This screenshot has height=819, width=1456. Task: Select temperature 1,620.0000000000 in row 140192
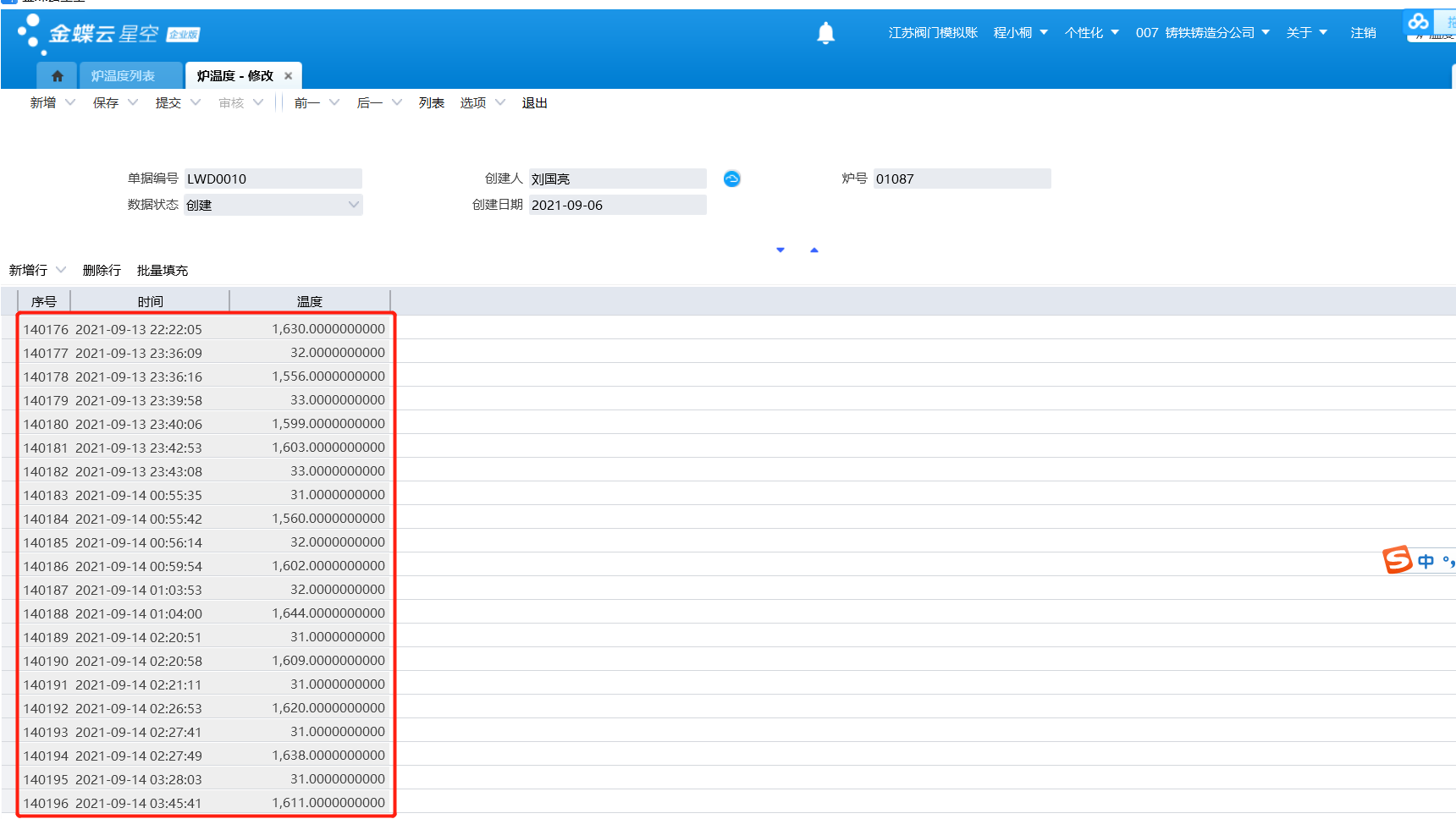328,708
